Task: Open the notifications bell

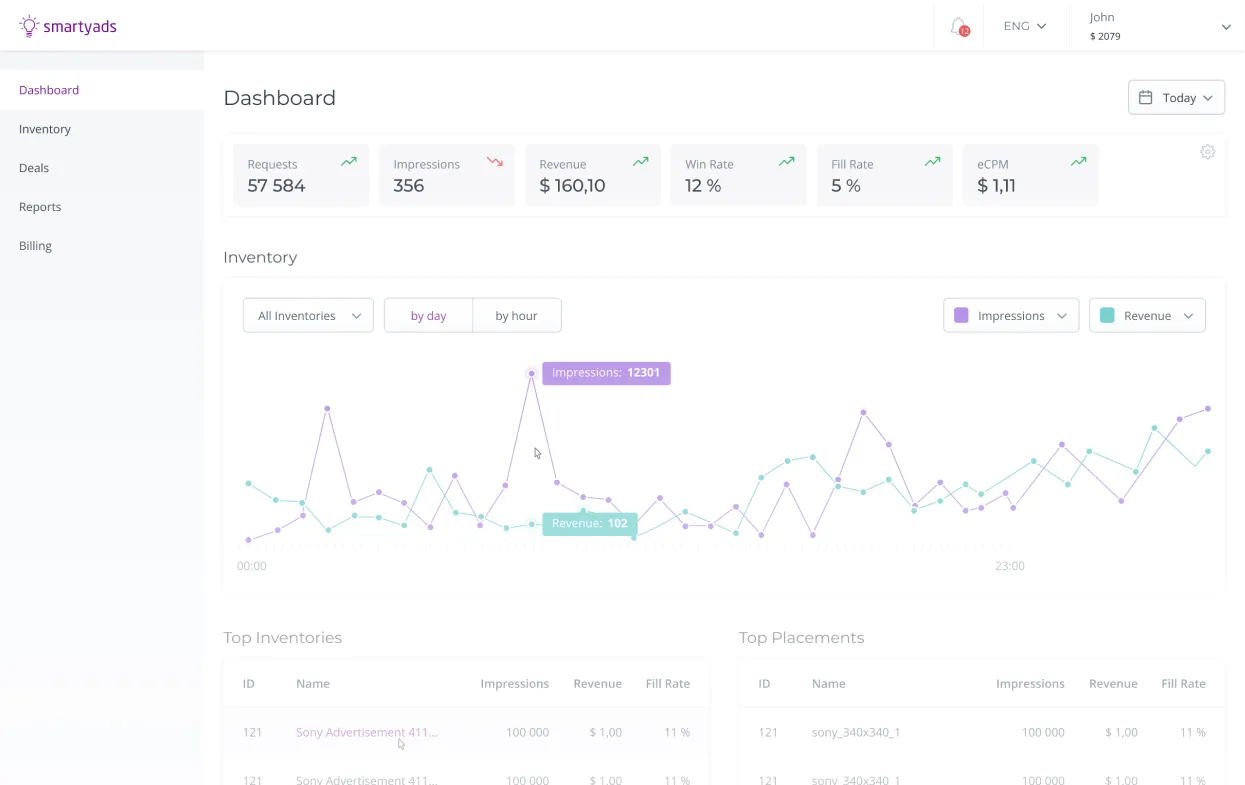Action: (x=957, y=26)
